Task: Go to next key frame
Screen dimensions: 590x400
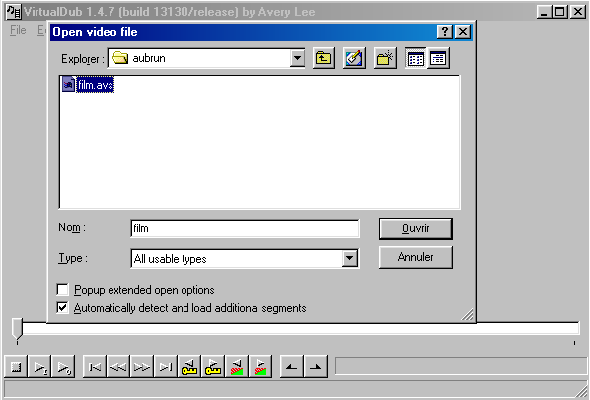Action: [213, 367]
